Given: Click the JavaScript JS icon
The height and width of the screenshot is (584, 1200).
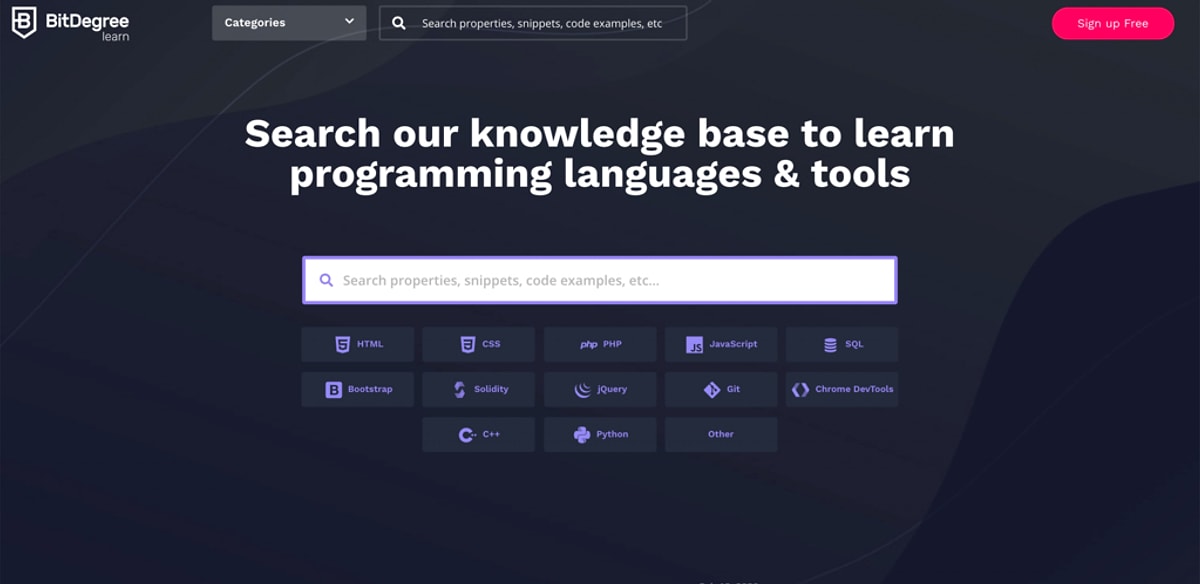Looking at the screenshot, I should point(694,344).
